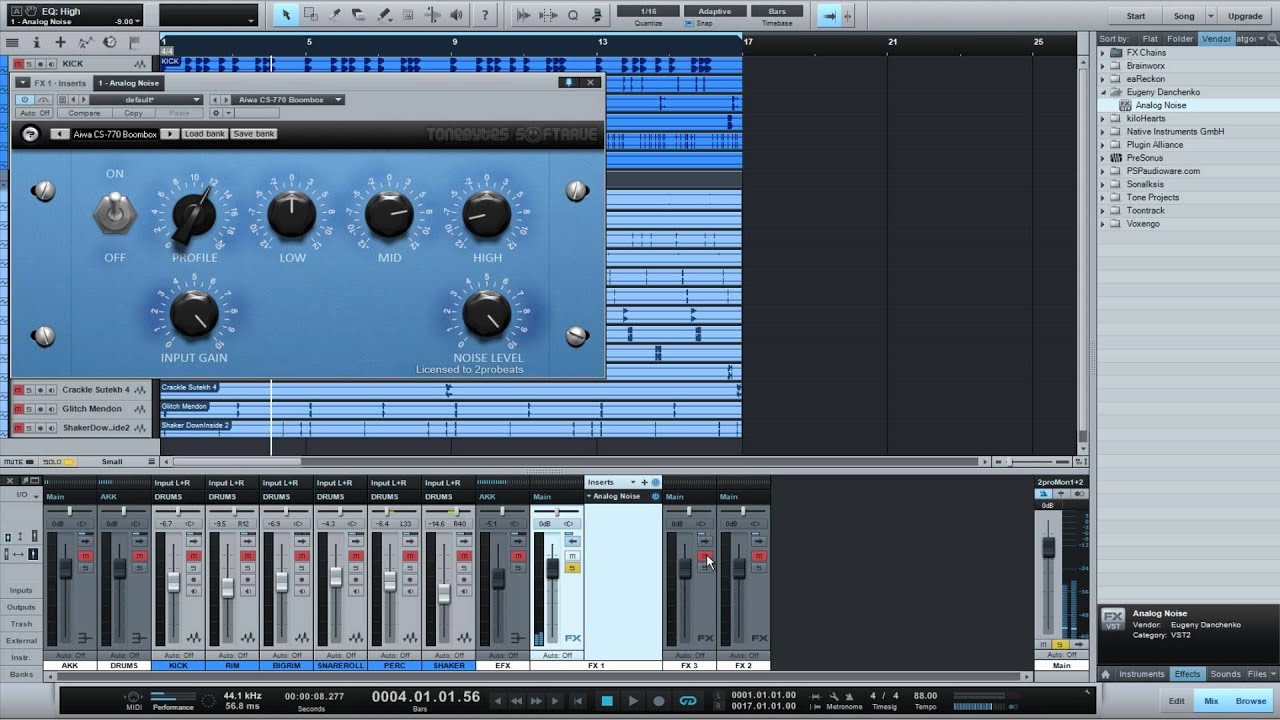
Task: Mute the FX 3 mixer channel
Action: (x=705, y=556)
